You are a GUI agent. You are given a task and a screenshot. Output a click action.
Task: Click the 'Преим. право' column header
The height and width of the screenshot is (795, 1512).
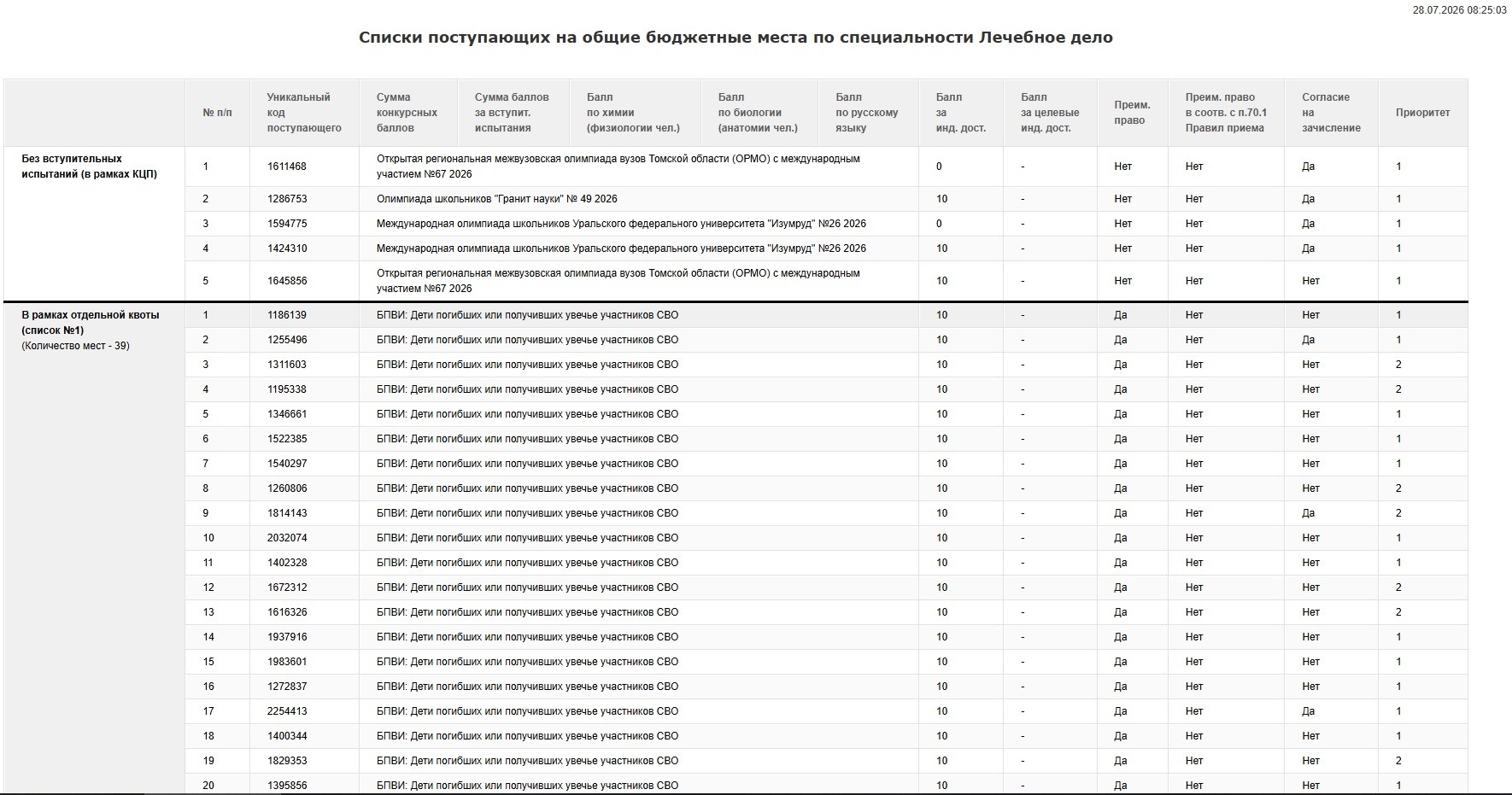point(1133,113)
